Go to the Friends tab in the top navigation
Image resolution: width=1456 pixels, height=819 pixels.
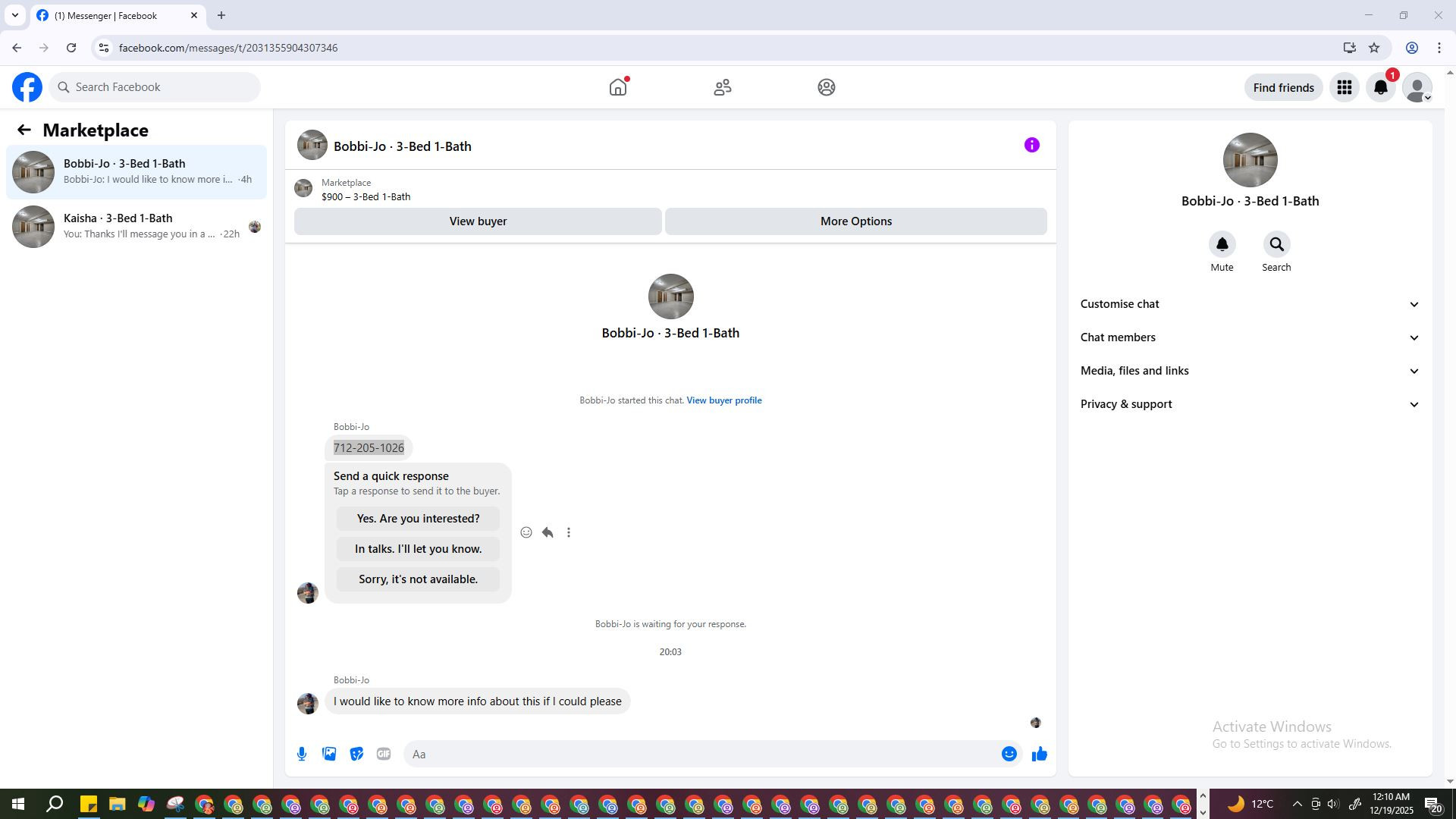pos(722,87)
